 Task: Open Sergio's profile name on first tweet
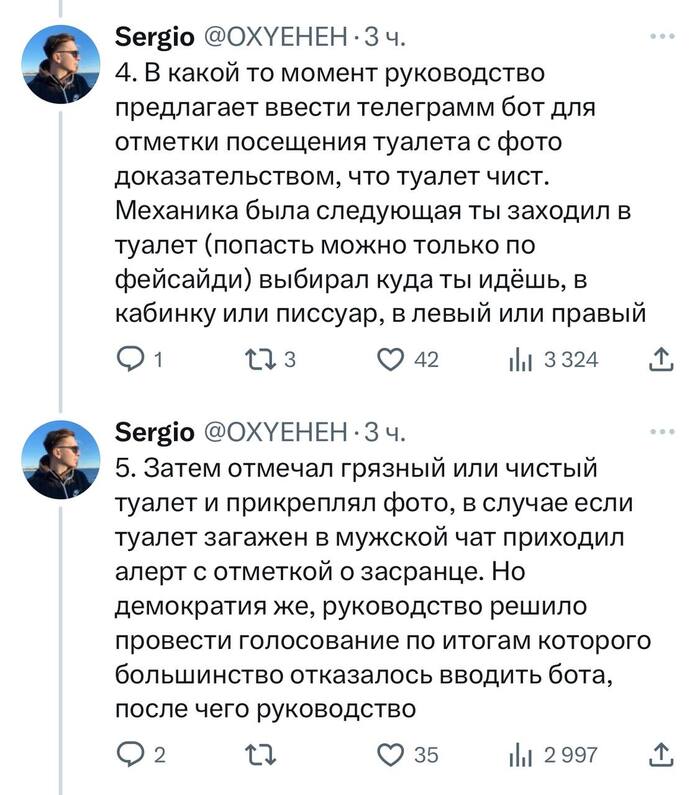[155, 38]
